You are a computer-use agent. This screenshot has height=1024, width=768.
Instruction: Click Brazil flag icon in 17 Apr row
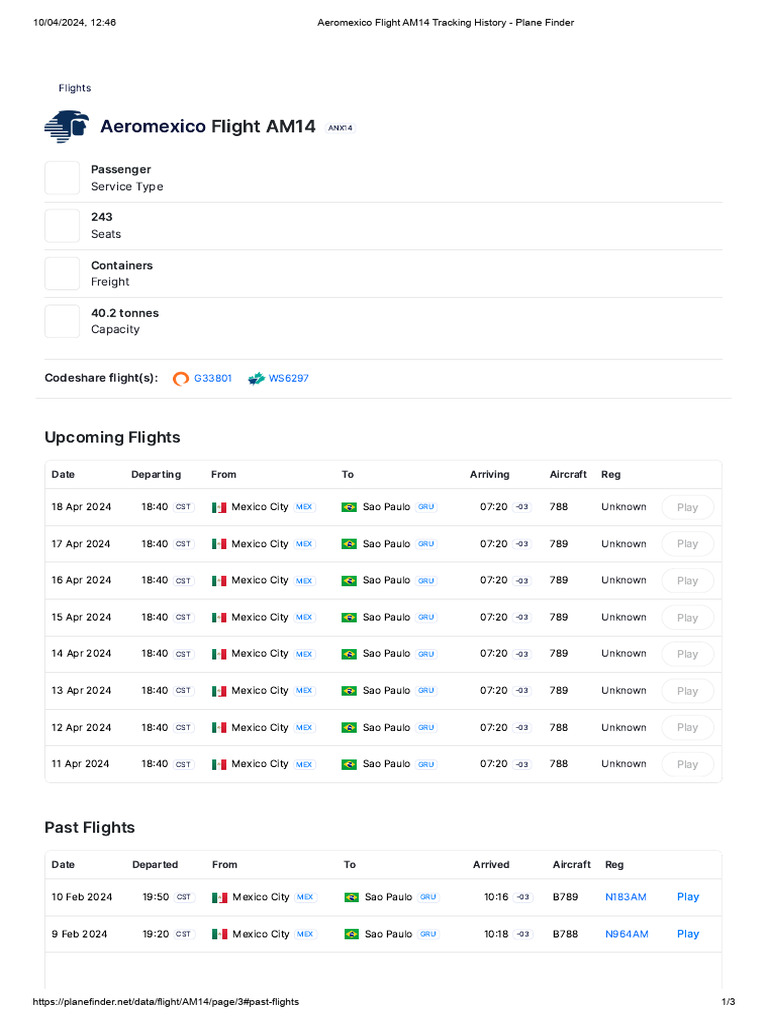pos(349,544)
